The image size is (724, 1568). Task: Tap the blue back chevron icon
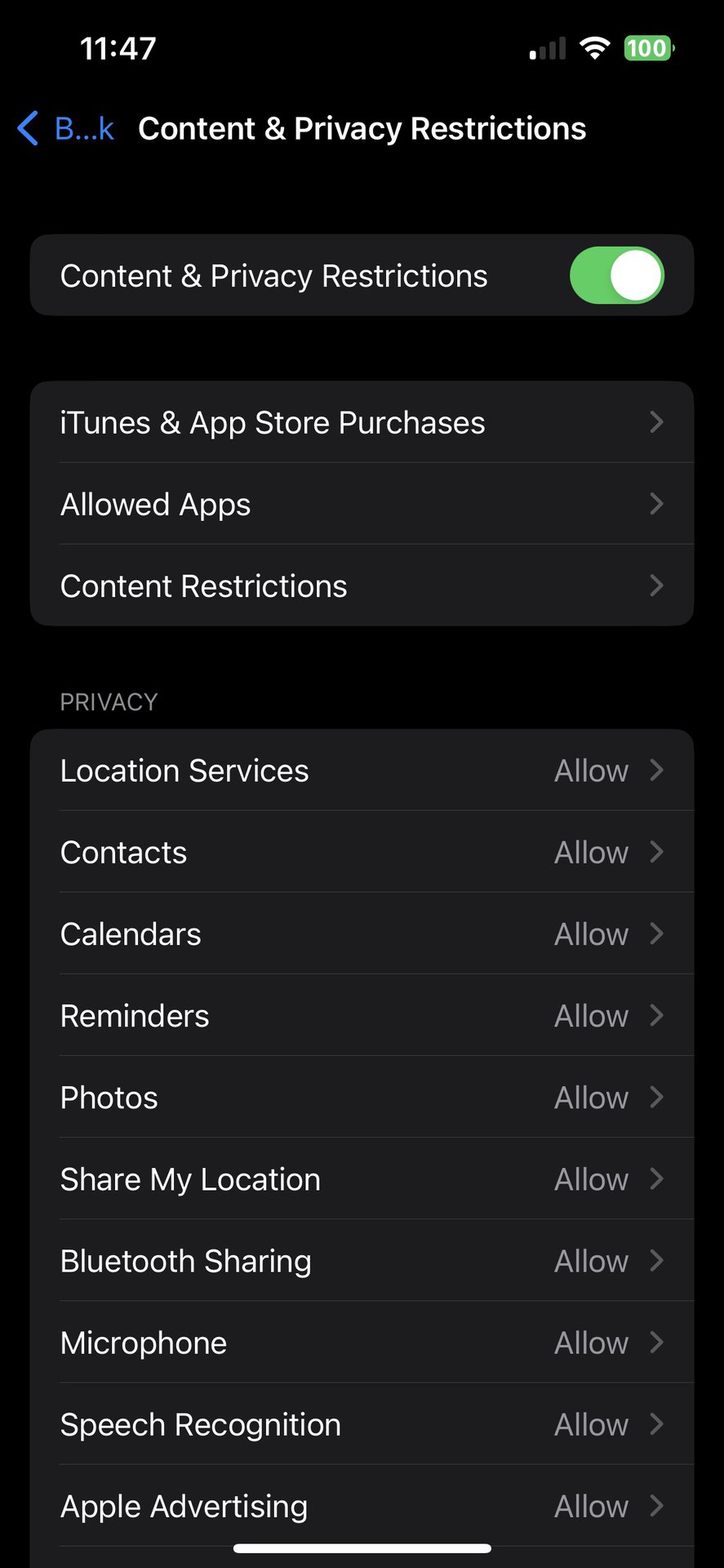coord(28,129)
